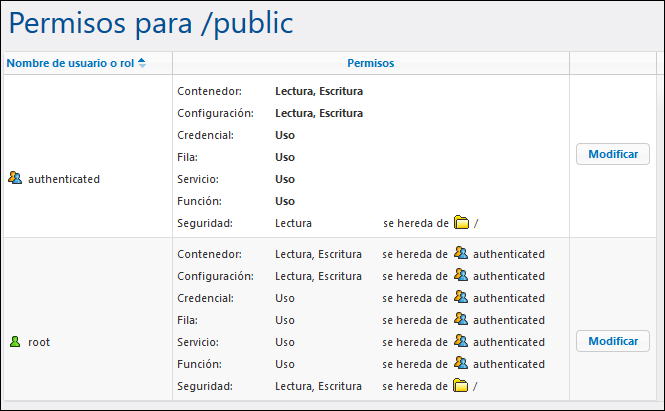Click the authenticated role group icon in first row
665x411 pixels.
click(14, 179)
